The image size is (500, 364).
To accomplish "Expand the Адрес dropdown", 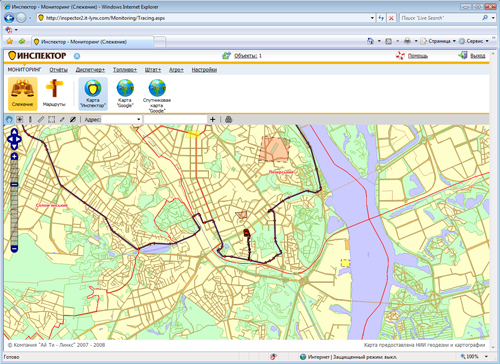I will coord(138,119).
